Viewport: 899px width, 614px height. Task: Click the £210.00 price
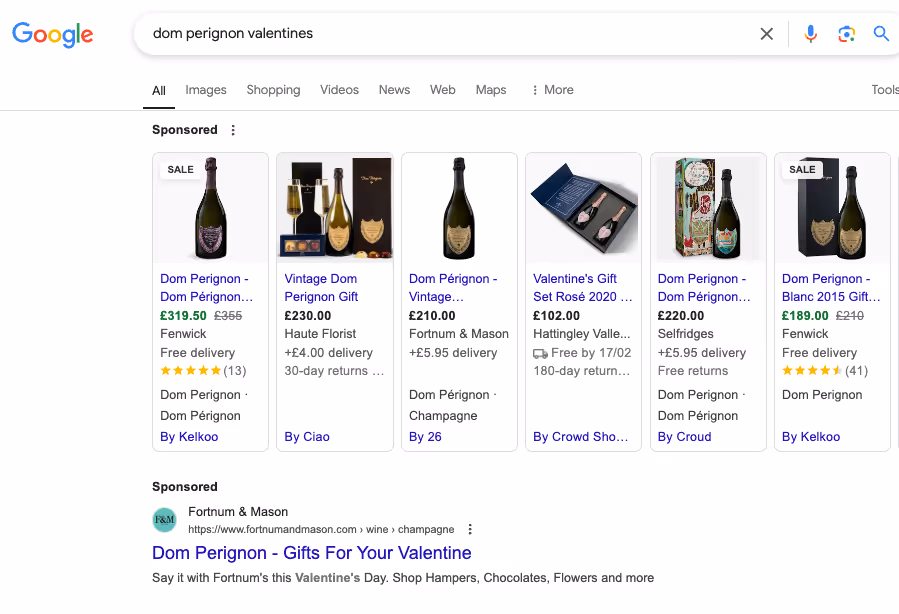[432, 316]
